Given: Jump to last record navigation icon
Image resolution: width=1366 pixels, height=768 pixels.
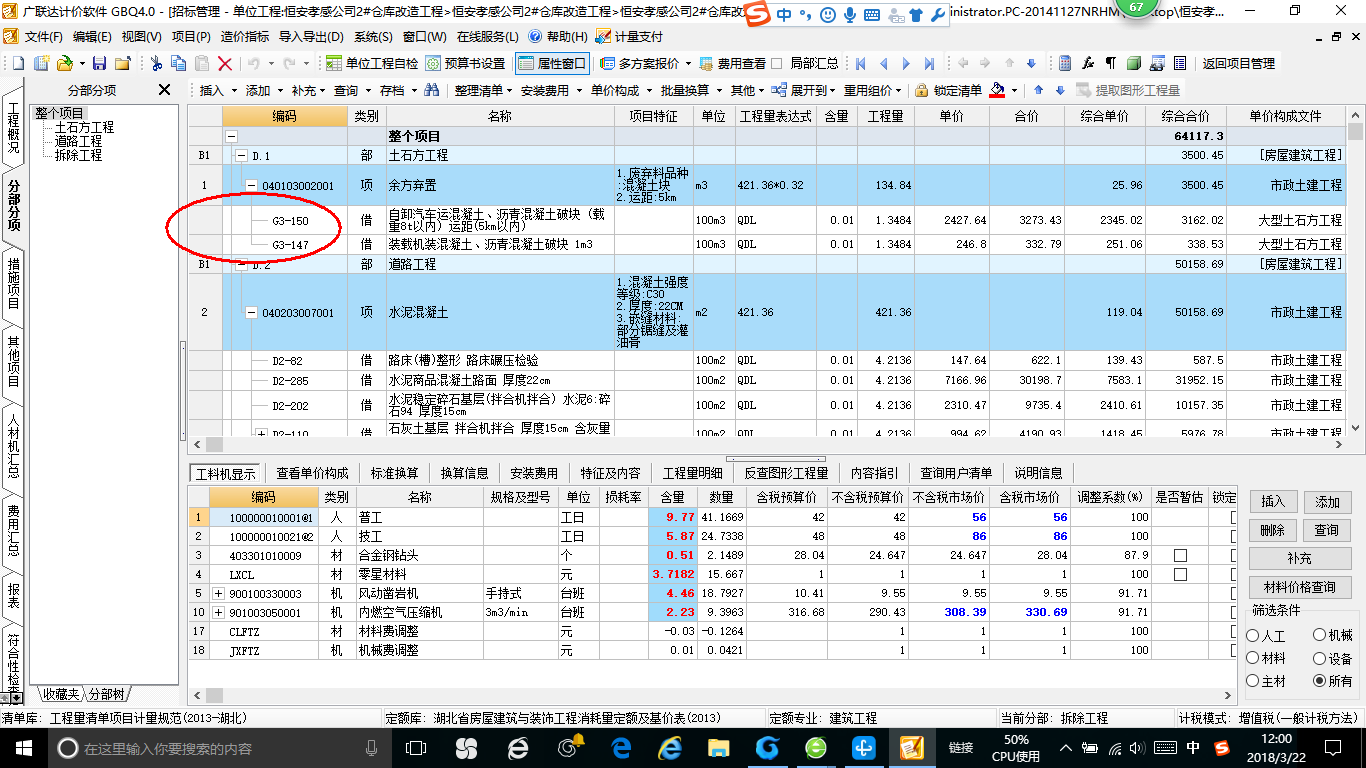Looking at the screenshot, I should pyautogui.click(x=930, y=63).
